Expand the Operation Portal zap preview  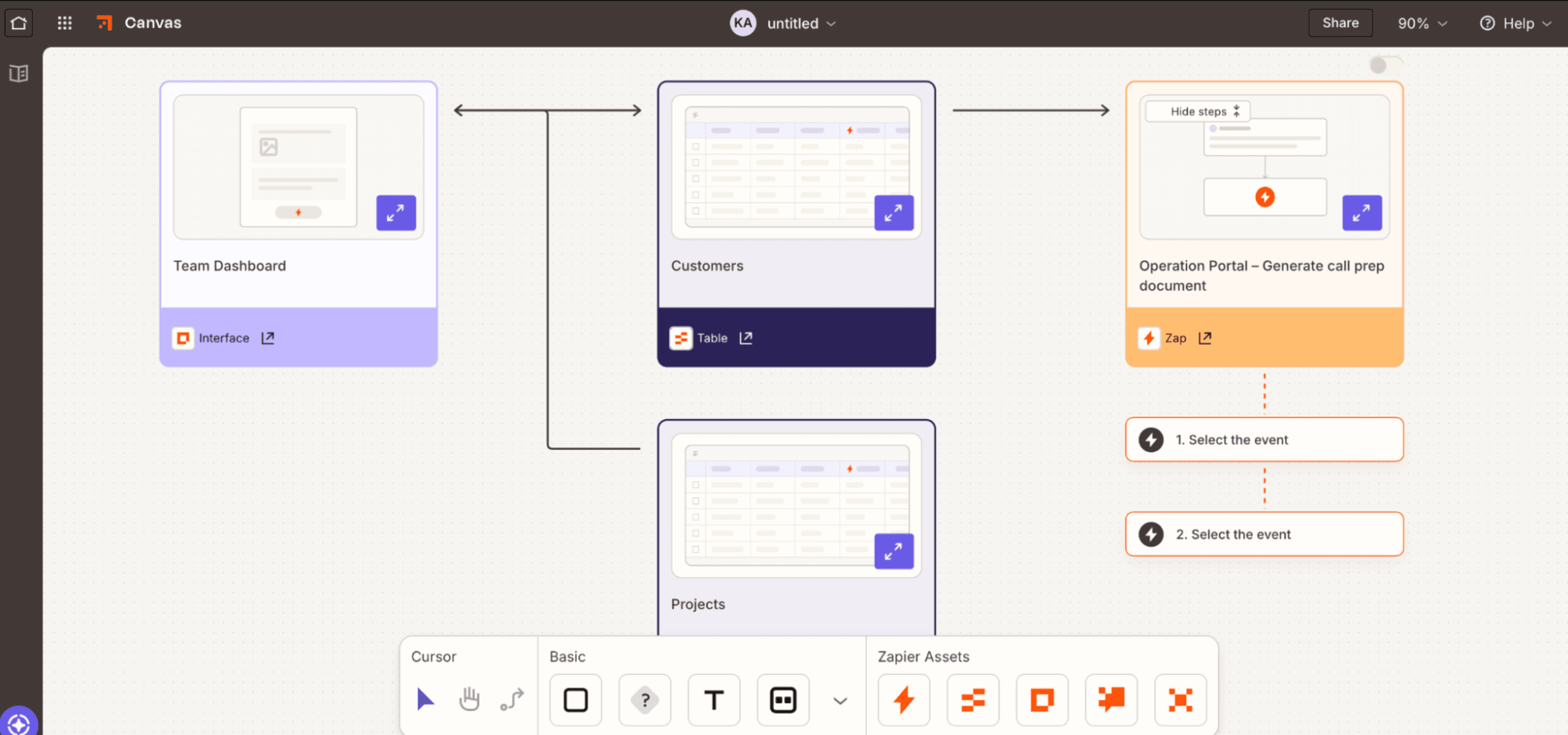click(x=1362, y=213)
